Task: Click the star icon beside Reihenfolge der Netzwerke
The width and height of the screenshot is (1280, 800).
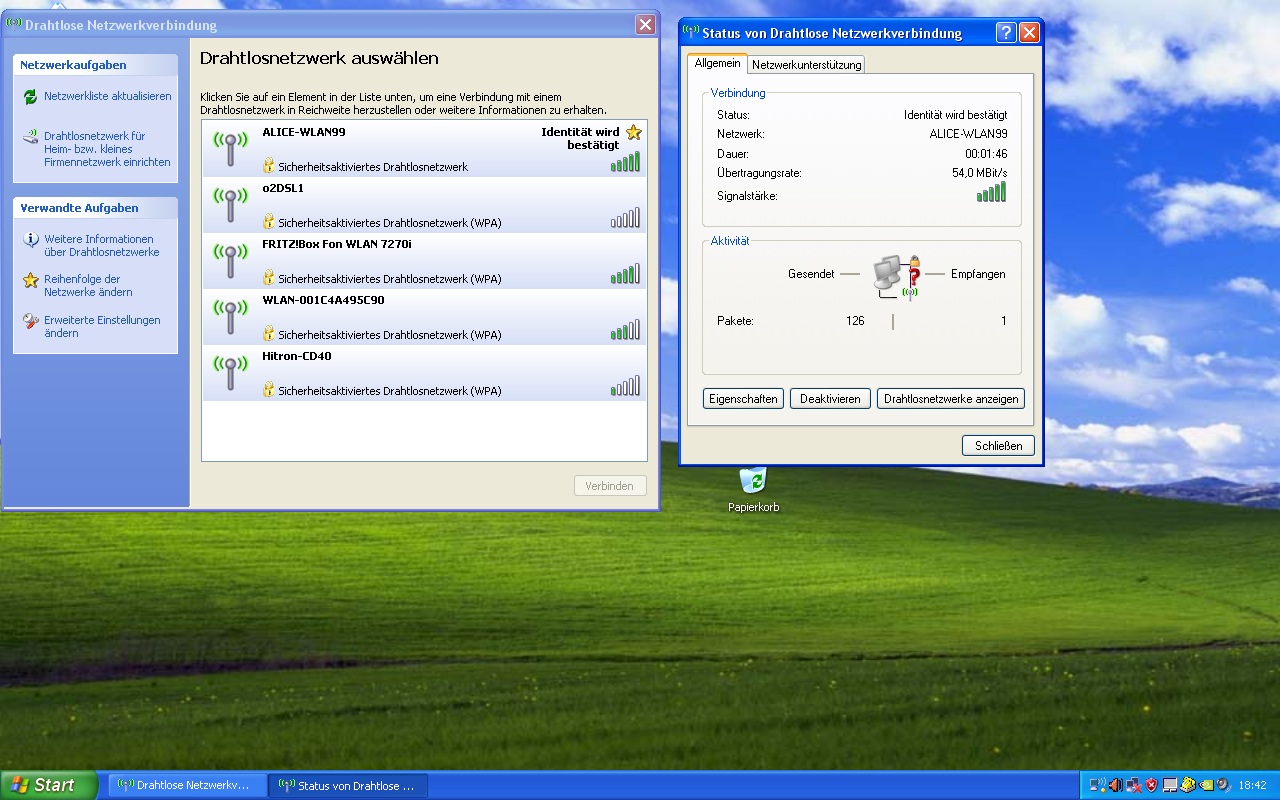Action: 30,280
